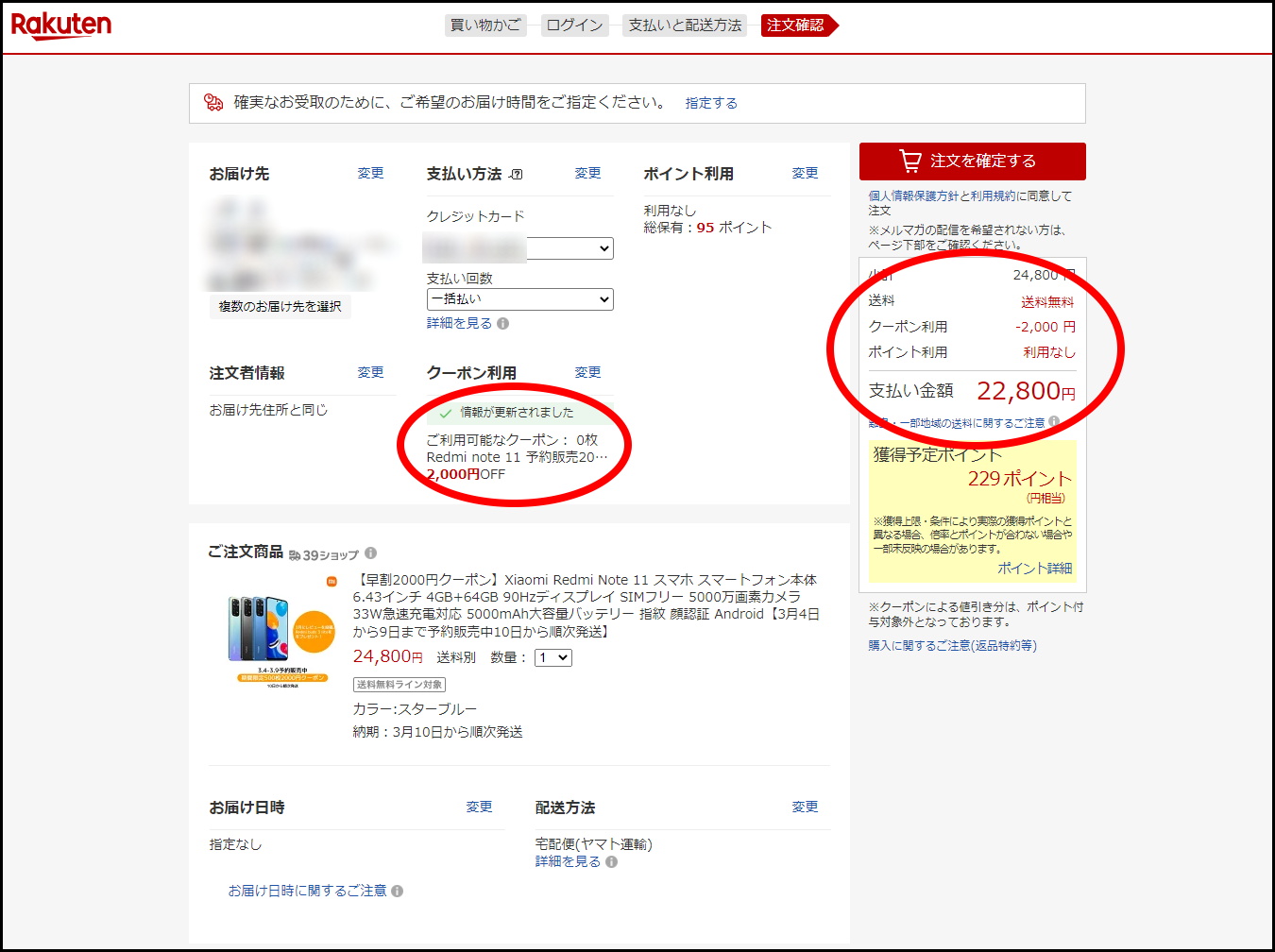Select the 買い物かご step
1275x952 pixels.
pos(485,25)
